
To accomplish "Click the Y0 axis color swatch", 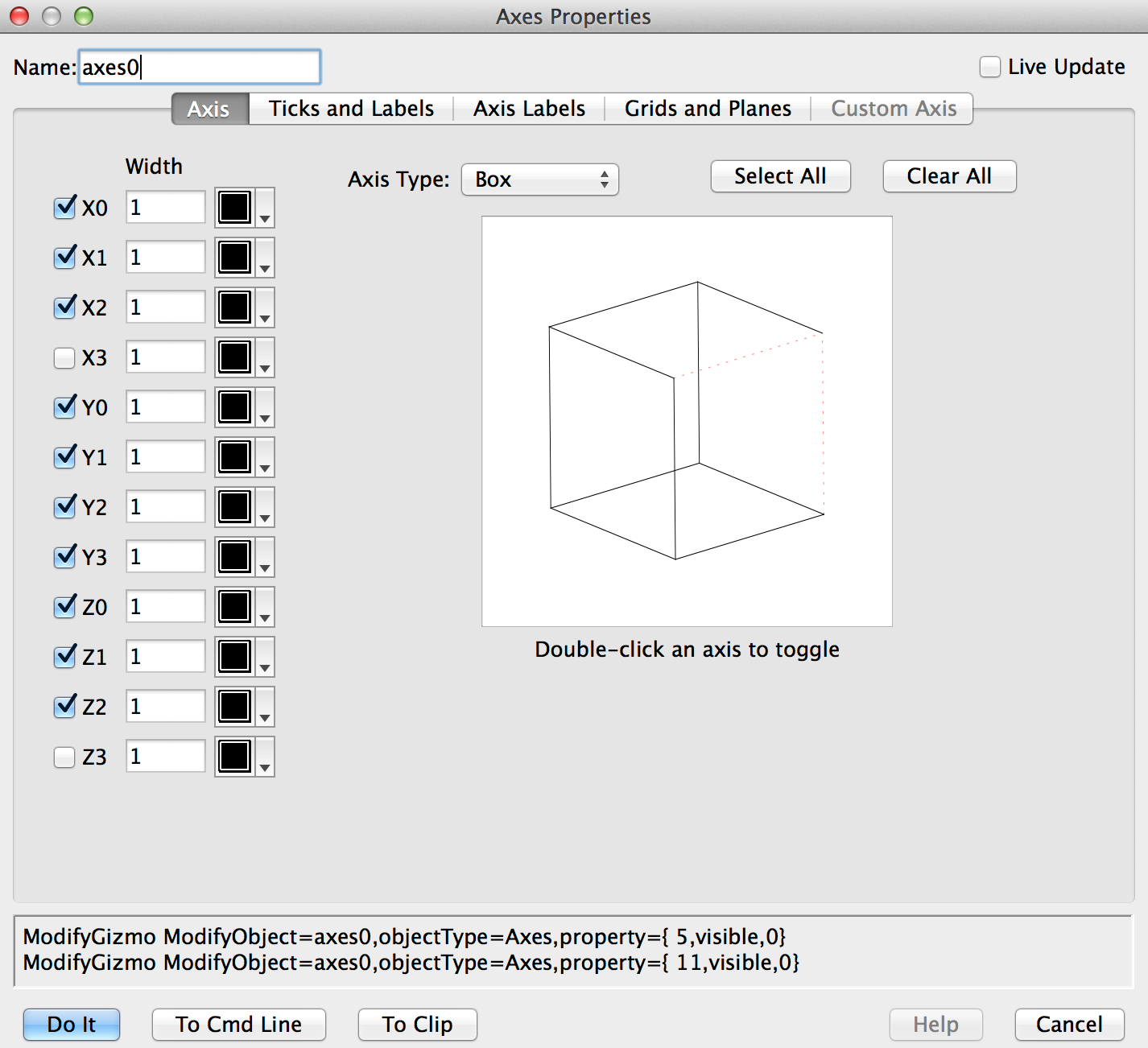I will (x=235, y=407).
